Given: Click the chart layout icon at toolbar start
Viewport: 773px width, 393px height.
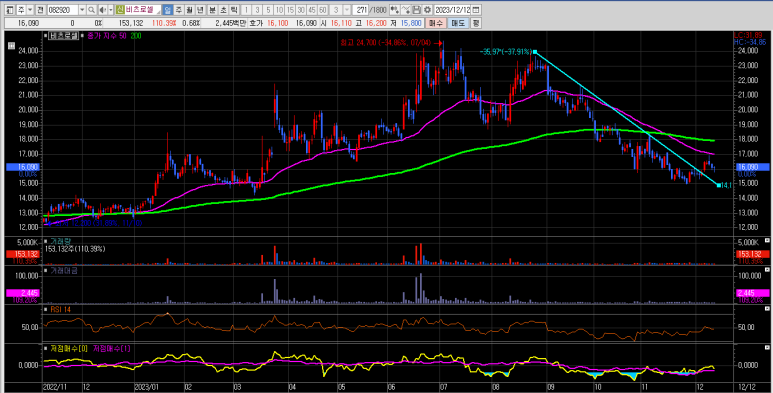Looking at the screenshot, I should (x=10, y=10).
